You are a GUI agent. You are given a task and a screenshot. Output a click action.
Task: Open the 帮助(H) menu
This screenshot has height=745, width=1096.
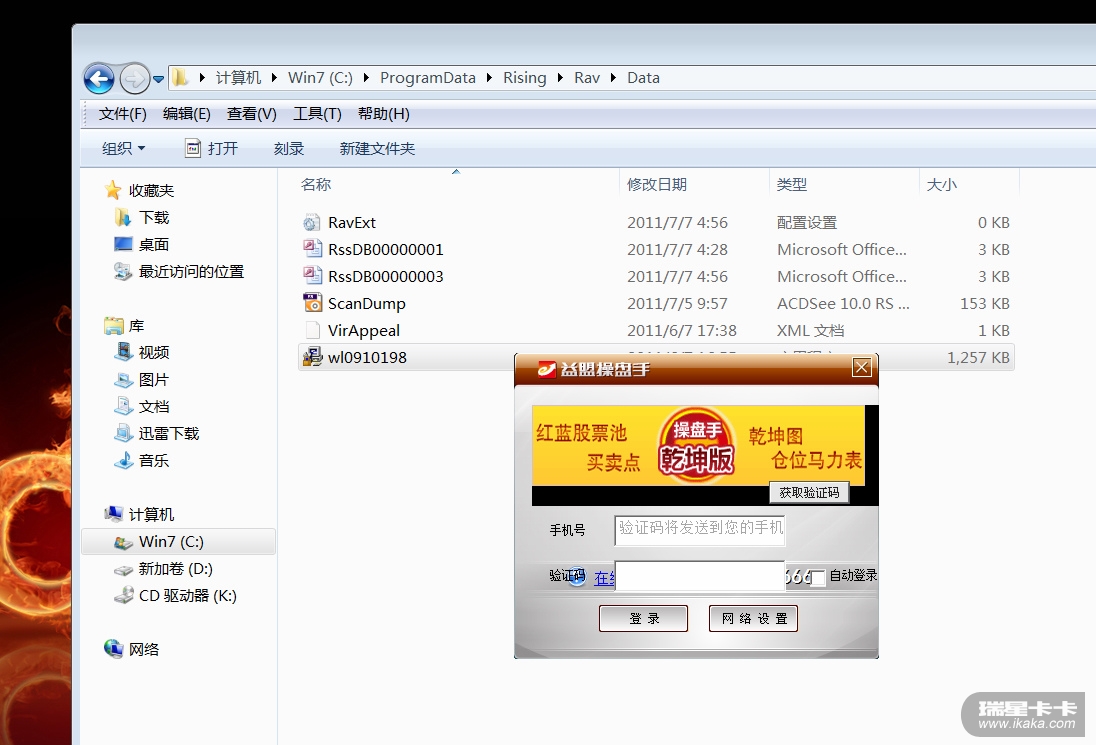(384, 114)
